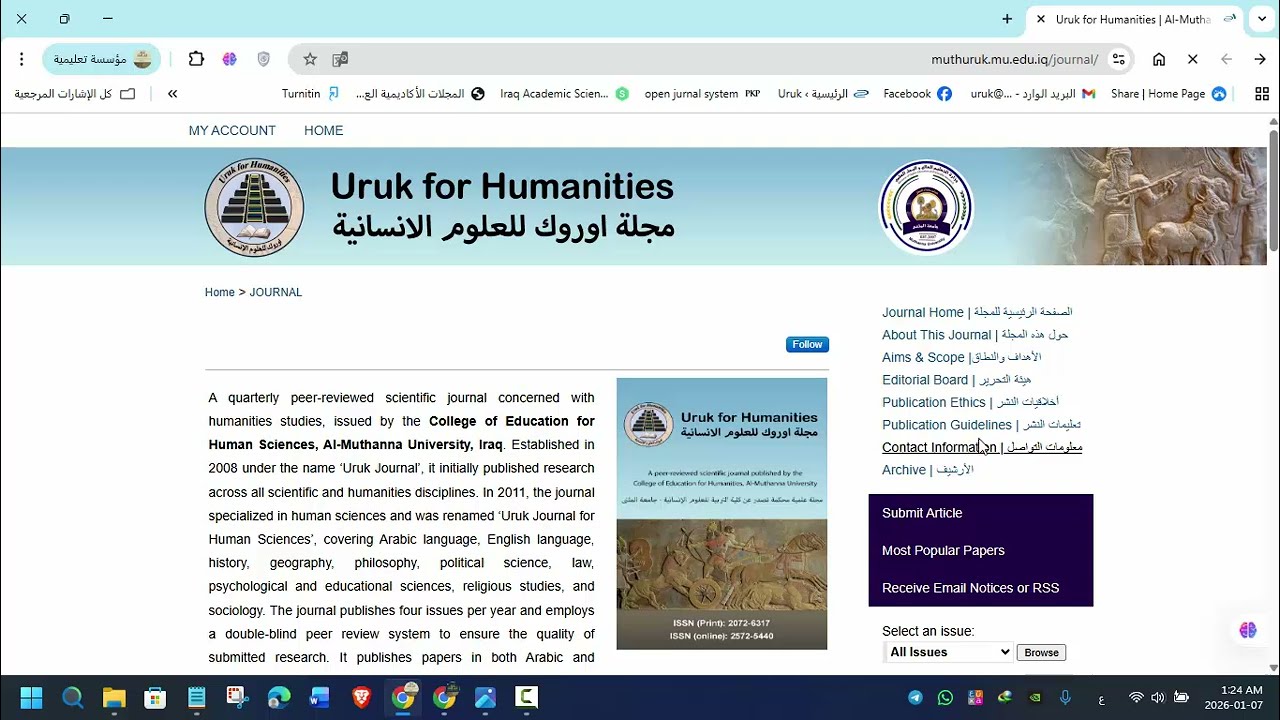1280x720 pixels.
Task: Click the journal cover image thumbnail
Action: click(722, 514)
